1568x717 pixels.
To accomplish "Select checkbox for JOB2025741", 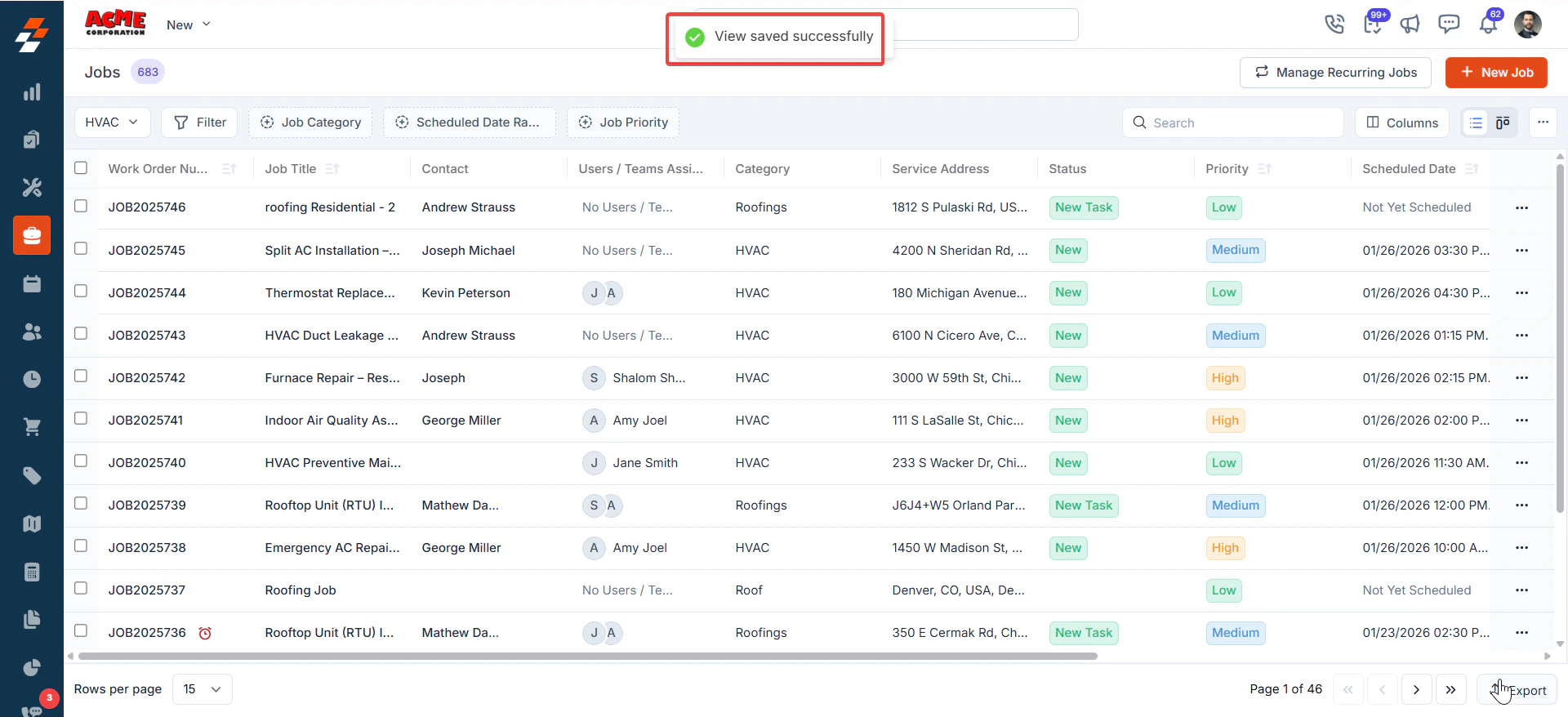I will (x=81, y=418).
